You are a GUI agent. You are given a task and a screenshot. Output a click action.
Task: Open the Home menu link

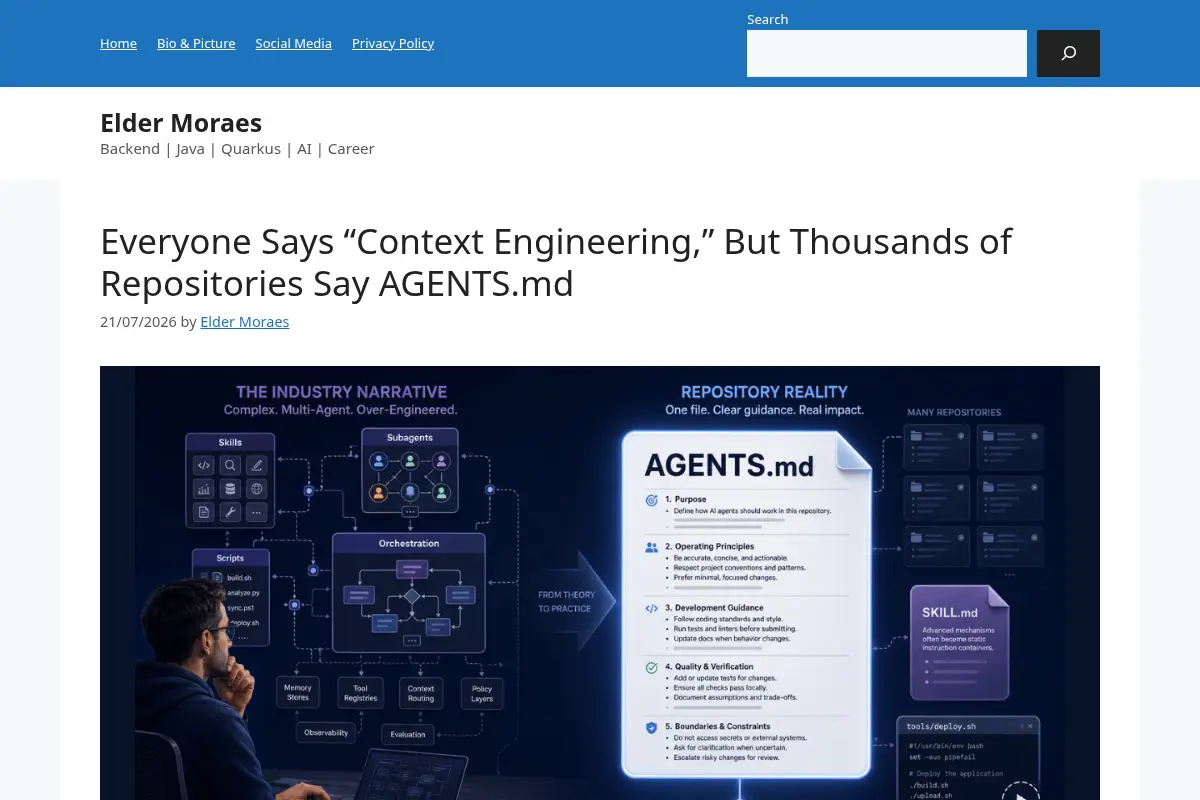click(118, 43)
